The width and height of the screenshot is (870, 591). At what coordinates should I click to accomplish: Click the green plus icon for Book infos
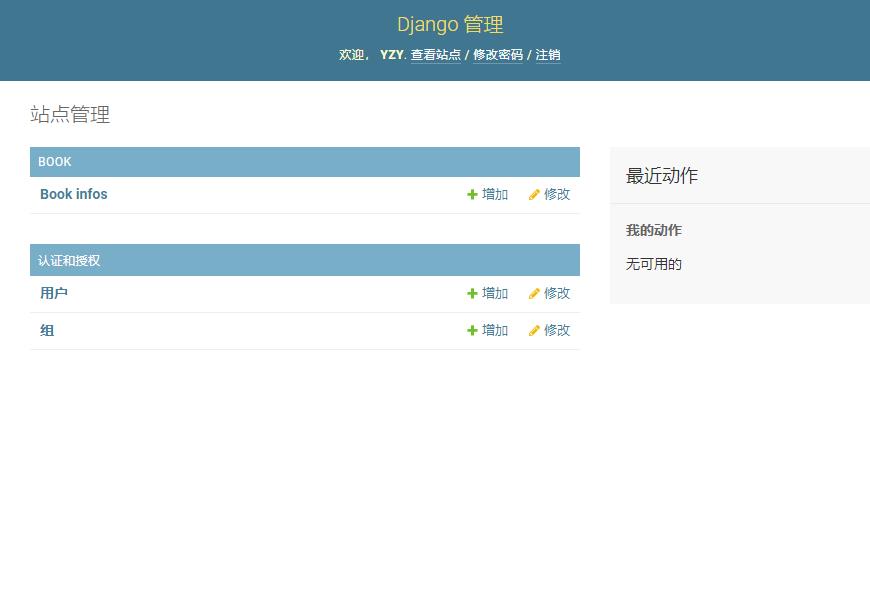coord(472,194)
